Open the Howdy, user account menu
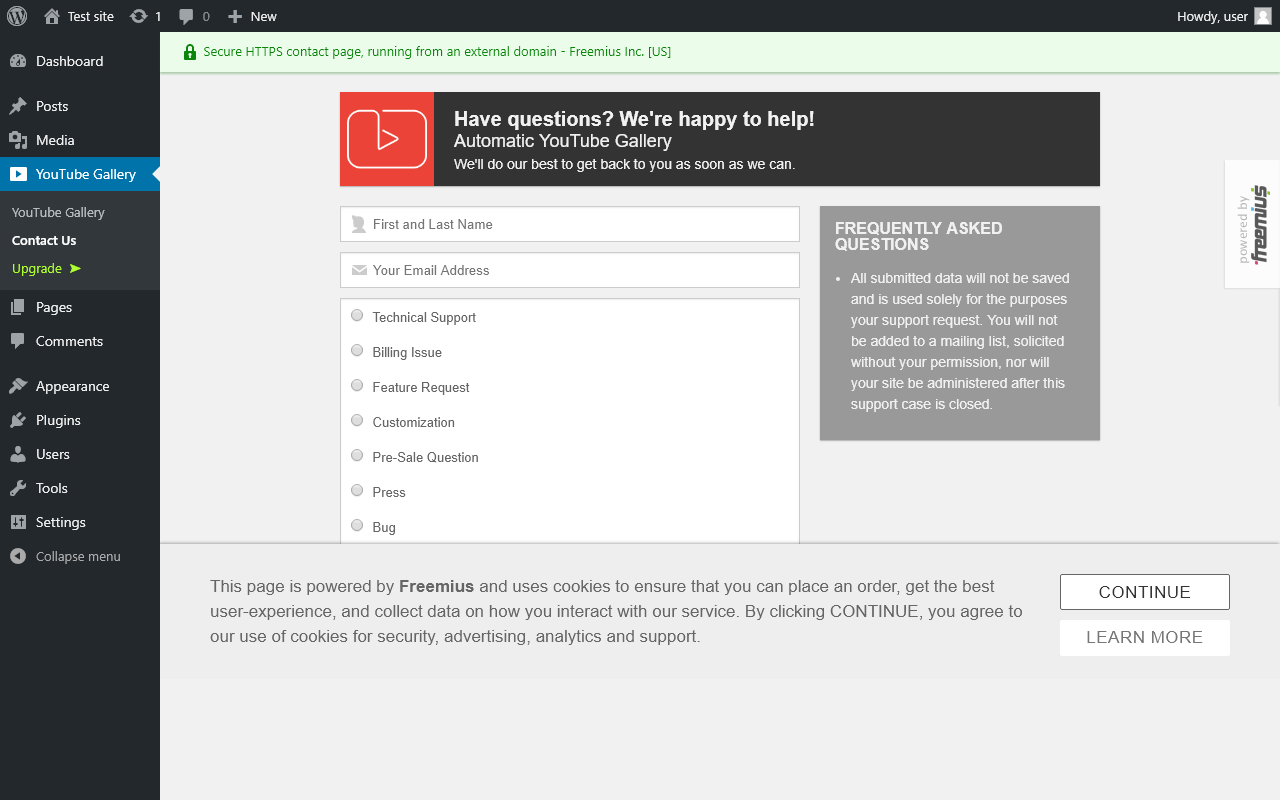This screenshot has height=800, width=1280. (x=1224, y=16)
